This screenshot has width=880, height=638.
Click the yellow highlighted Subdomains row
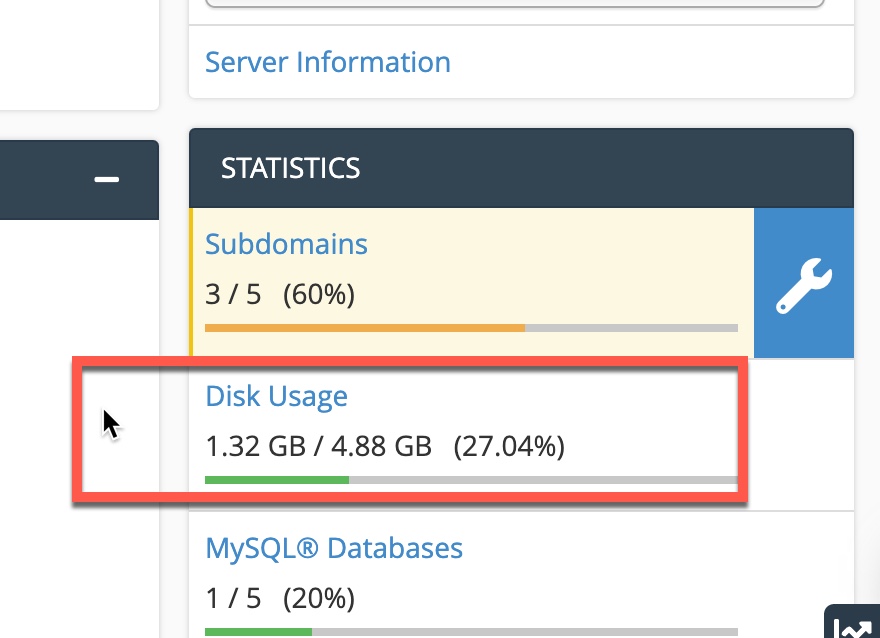(x=471, y=283)
